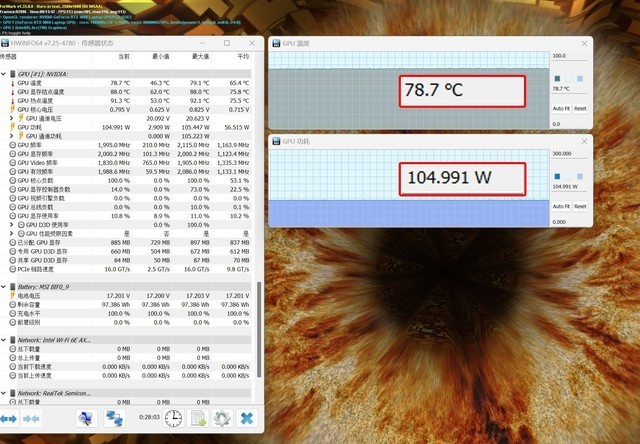The width and height of the screenshot is (640, 444).
Task: Click Reset in GPU 温度 window
Action: [x=580, y=109]
